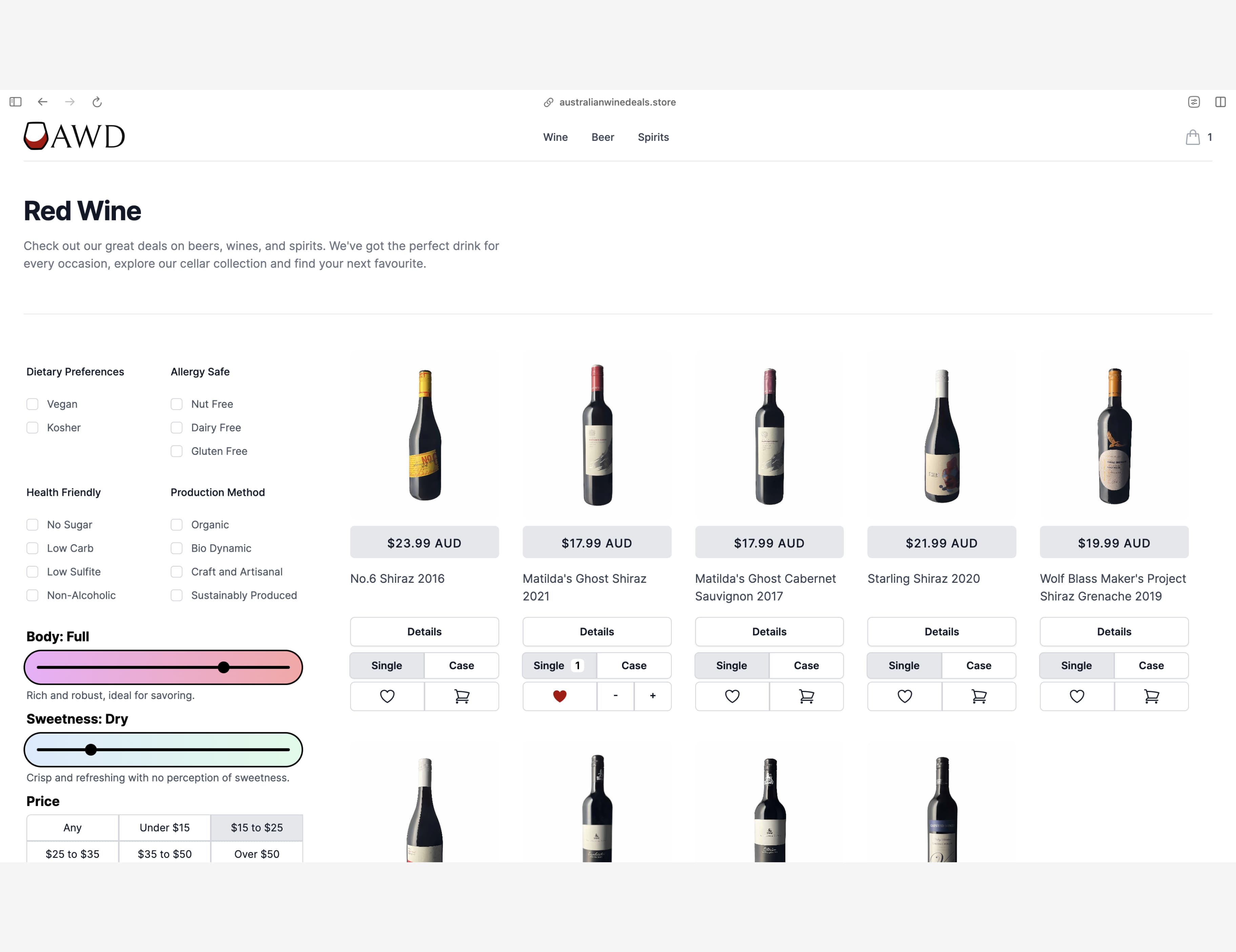Favourite Matilda's Ghost Cabernet Sauvignon heart

732,696
